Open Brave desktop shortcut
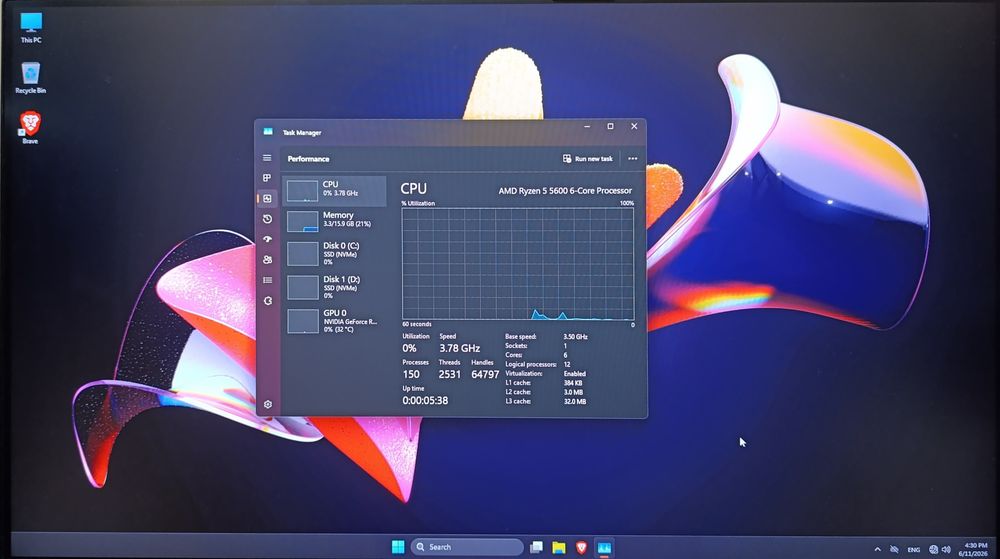 coord(30,127)
